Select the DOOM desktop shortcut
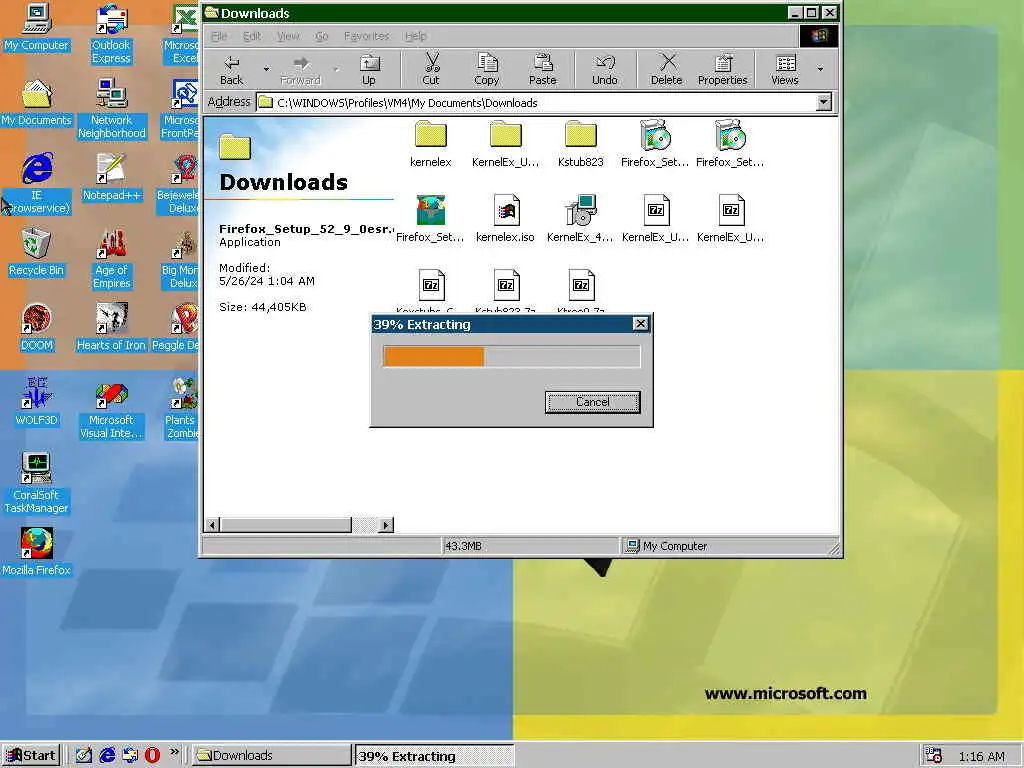 point(37,327)
